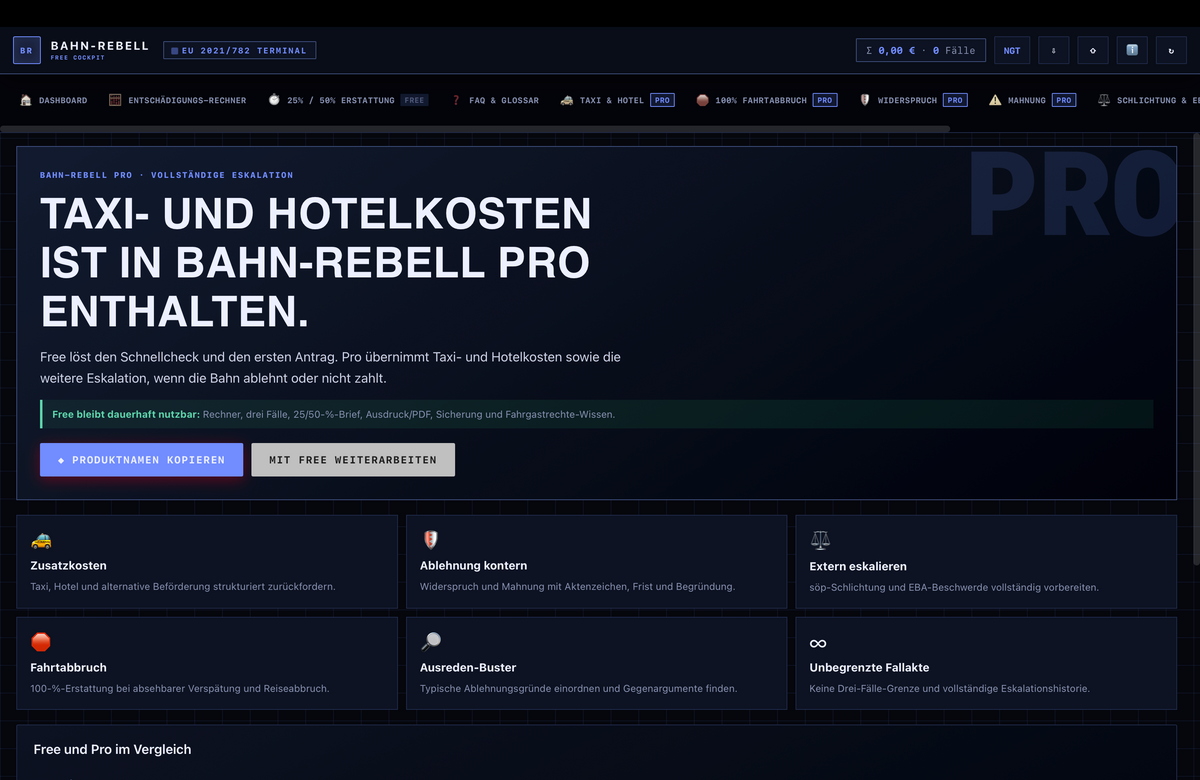Click the Ausreden-Buster card title
Screen dimensions: 1200x780
(x=468, y=667)
